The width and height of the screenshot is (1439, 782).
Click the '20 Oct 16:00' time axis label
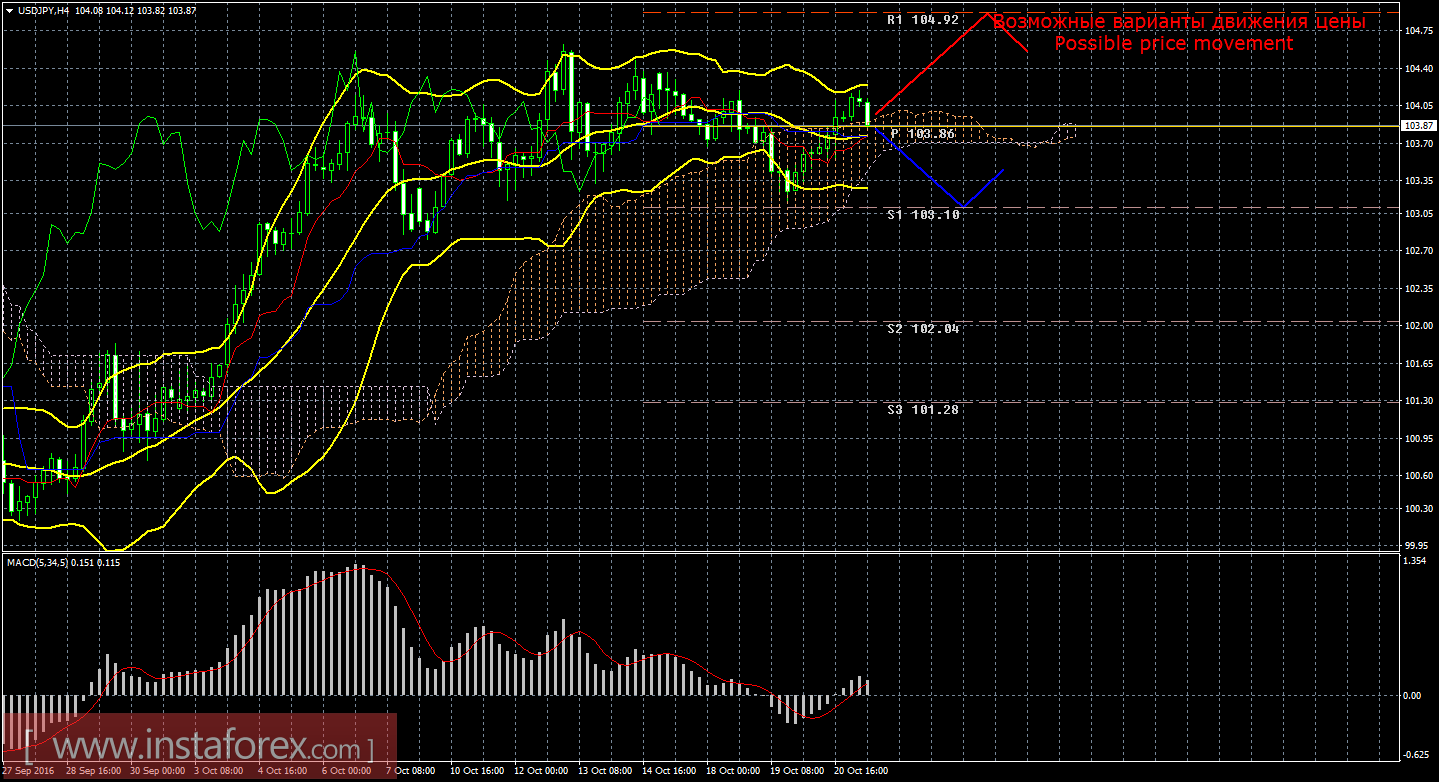coord(861,771)
